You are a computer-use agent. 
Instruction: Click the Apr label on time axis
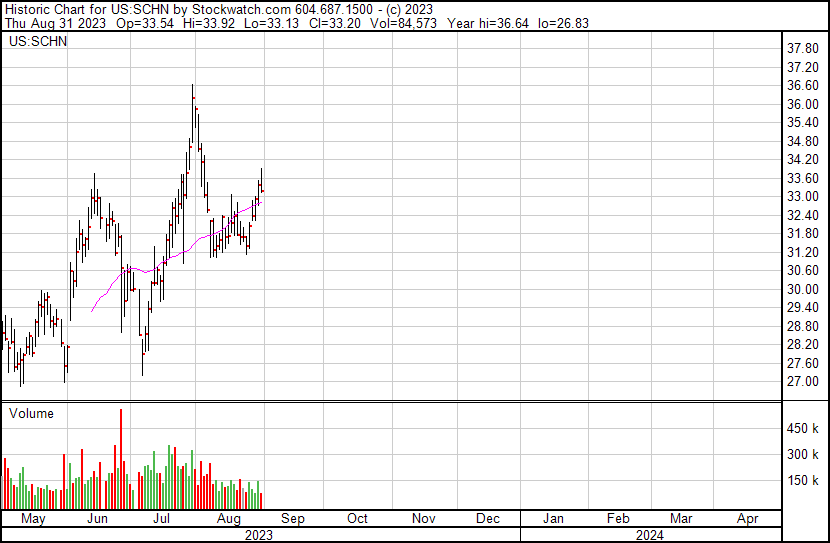747,519
